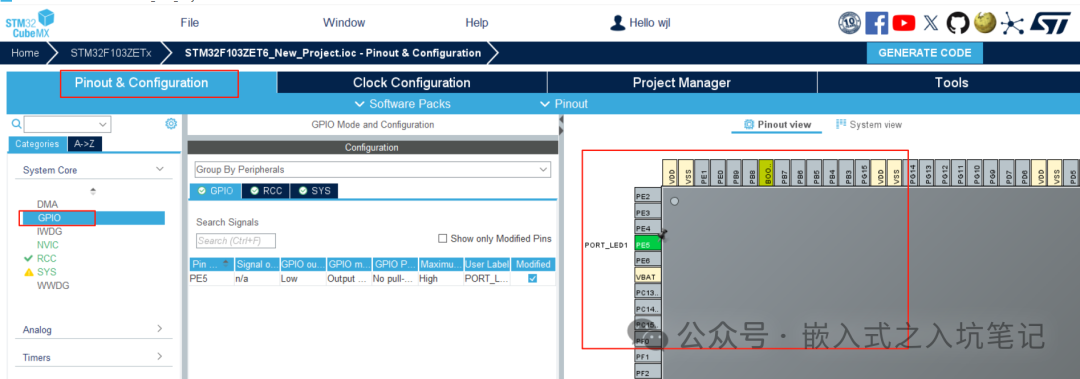Select pin PF1 on the chip

(x=647, y=357)
